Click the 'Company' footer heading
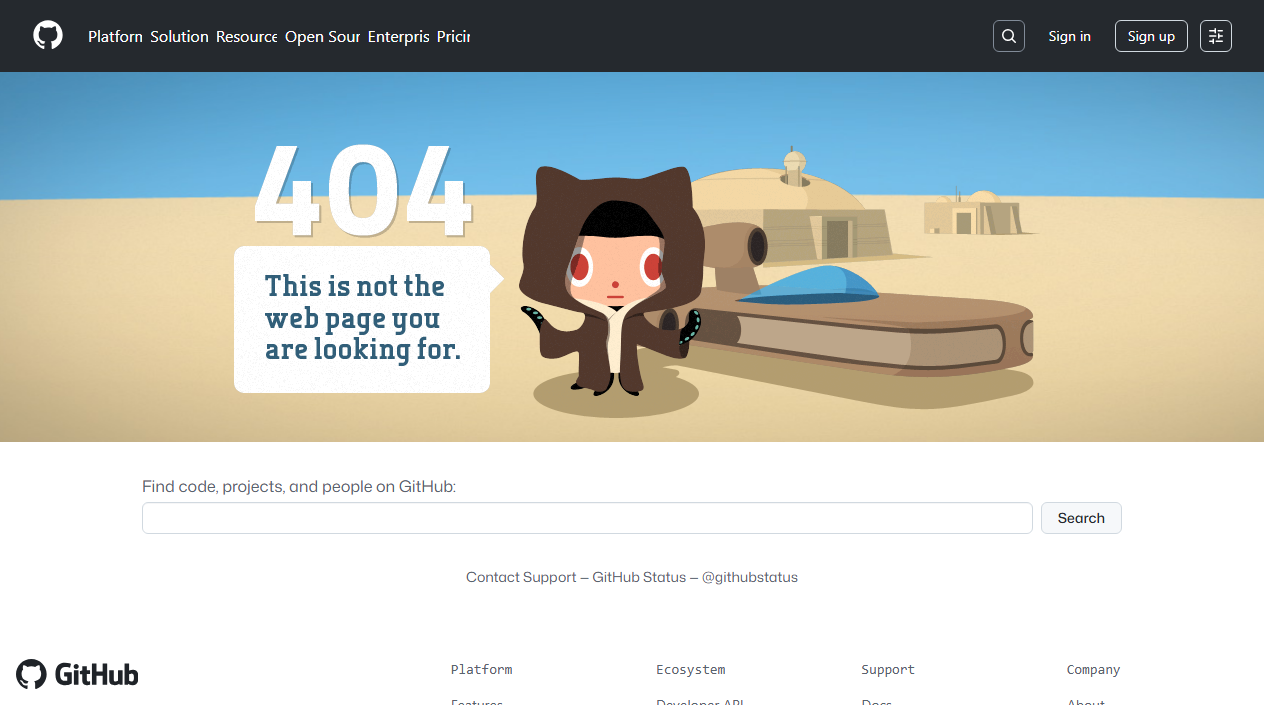 1093,669
